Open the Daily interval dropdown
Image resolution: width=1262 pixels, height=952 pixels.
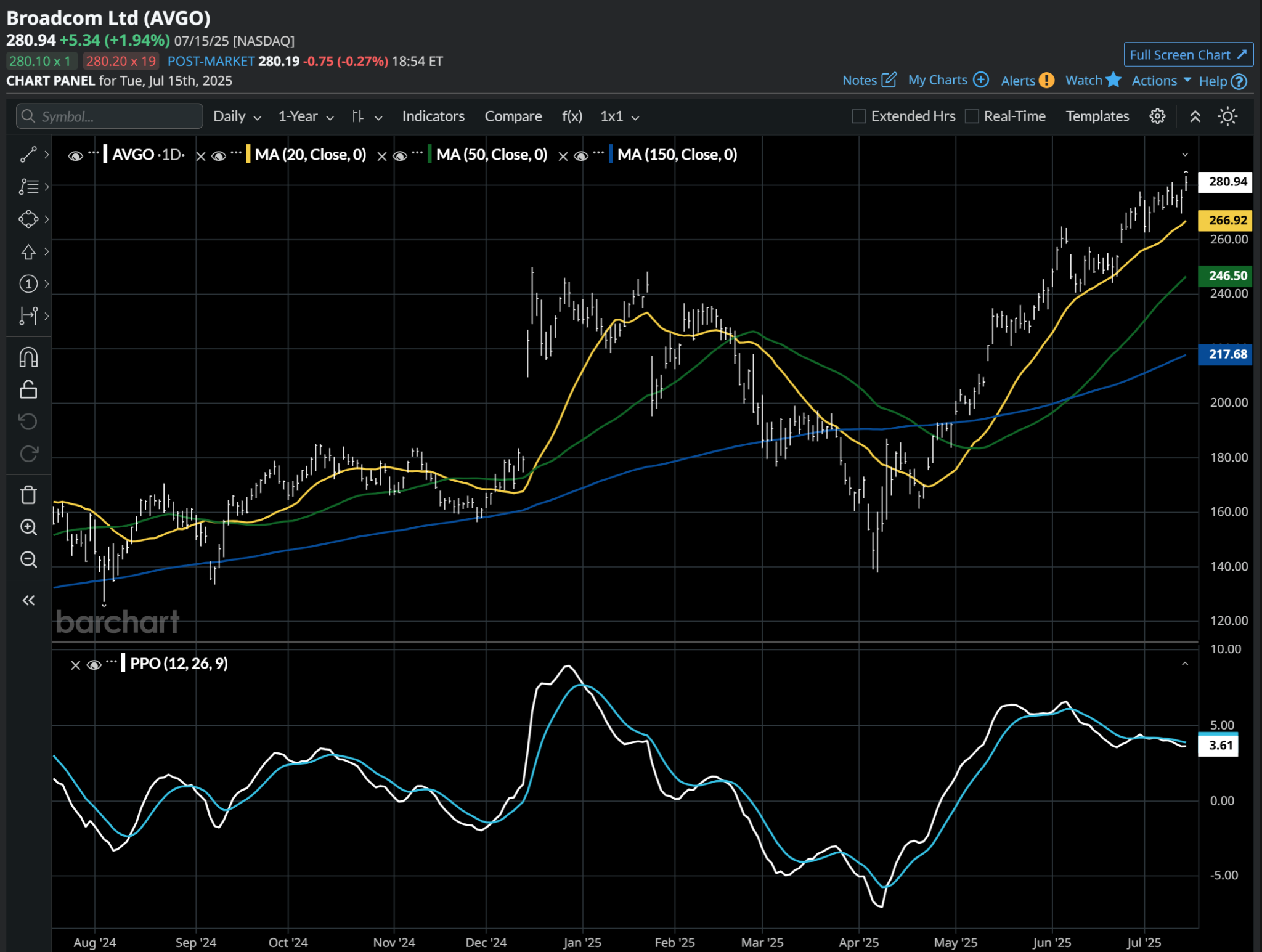coord(237,116)
